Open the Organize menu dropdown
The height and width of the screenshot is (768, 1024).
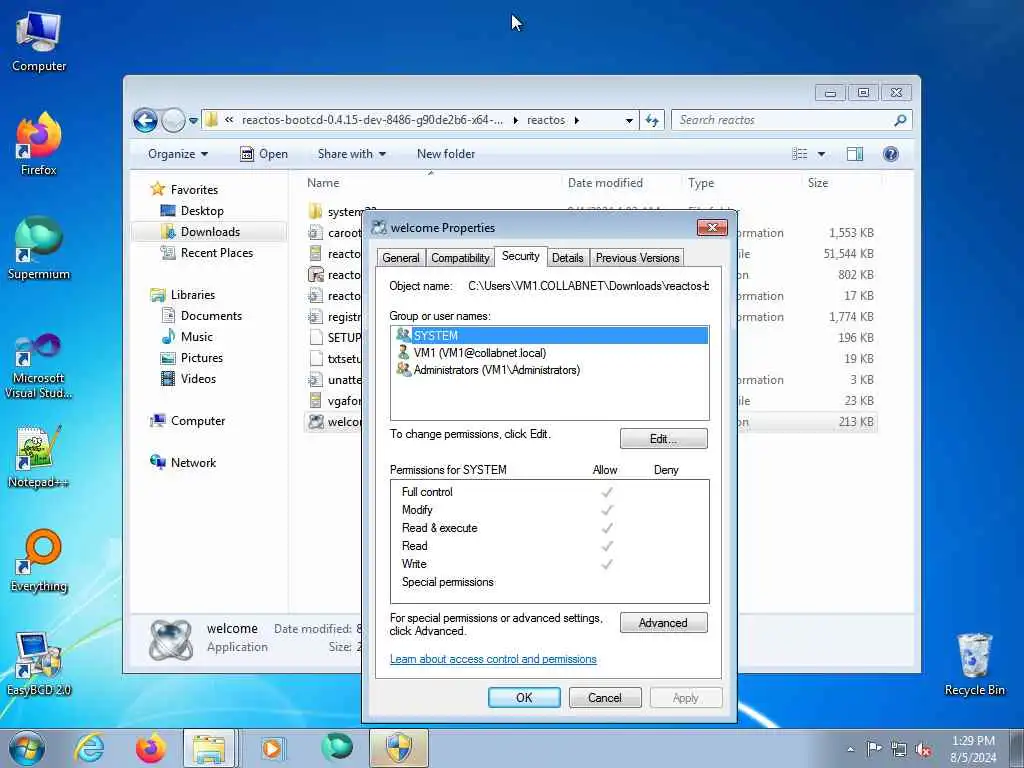pyautogui.click(x=178, y=154)
